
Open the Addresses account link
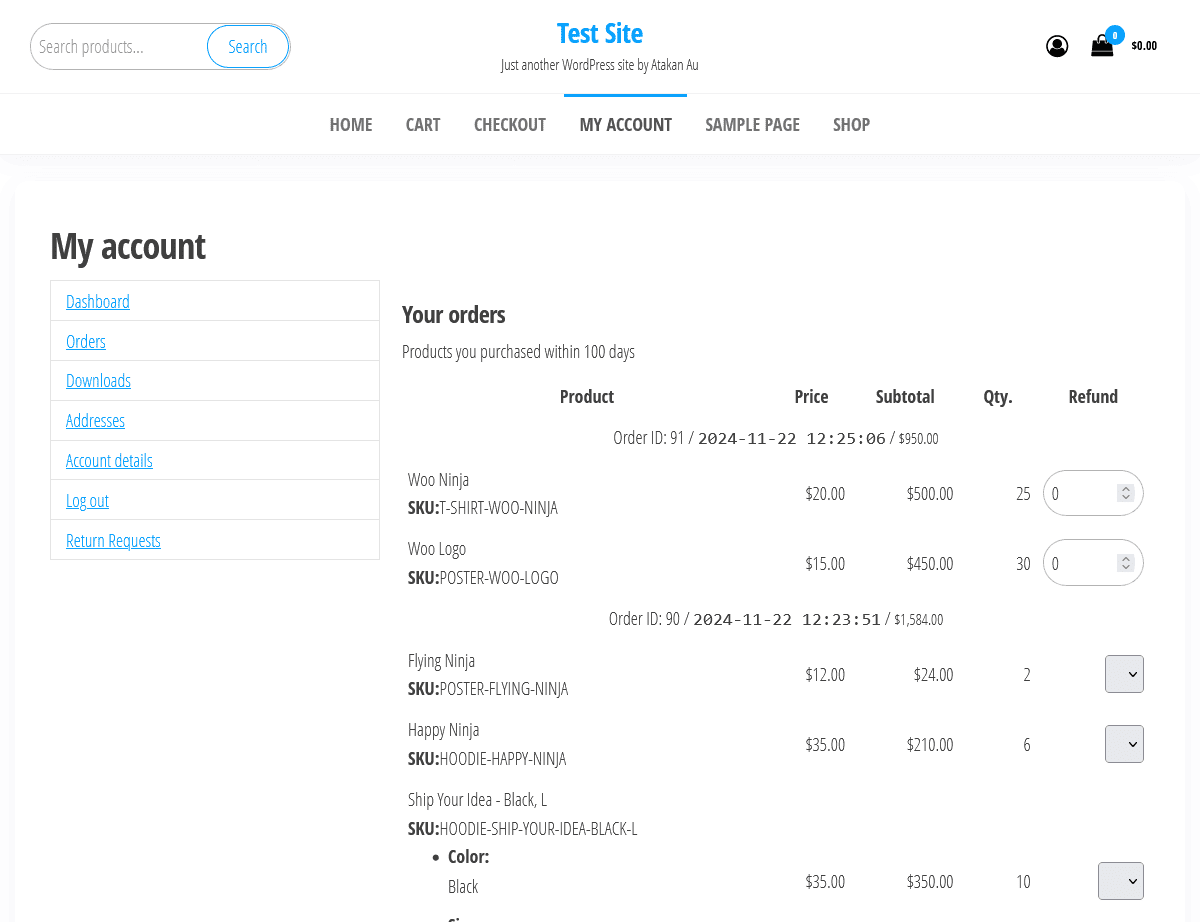(x=95, y=420)
